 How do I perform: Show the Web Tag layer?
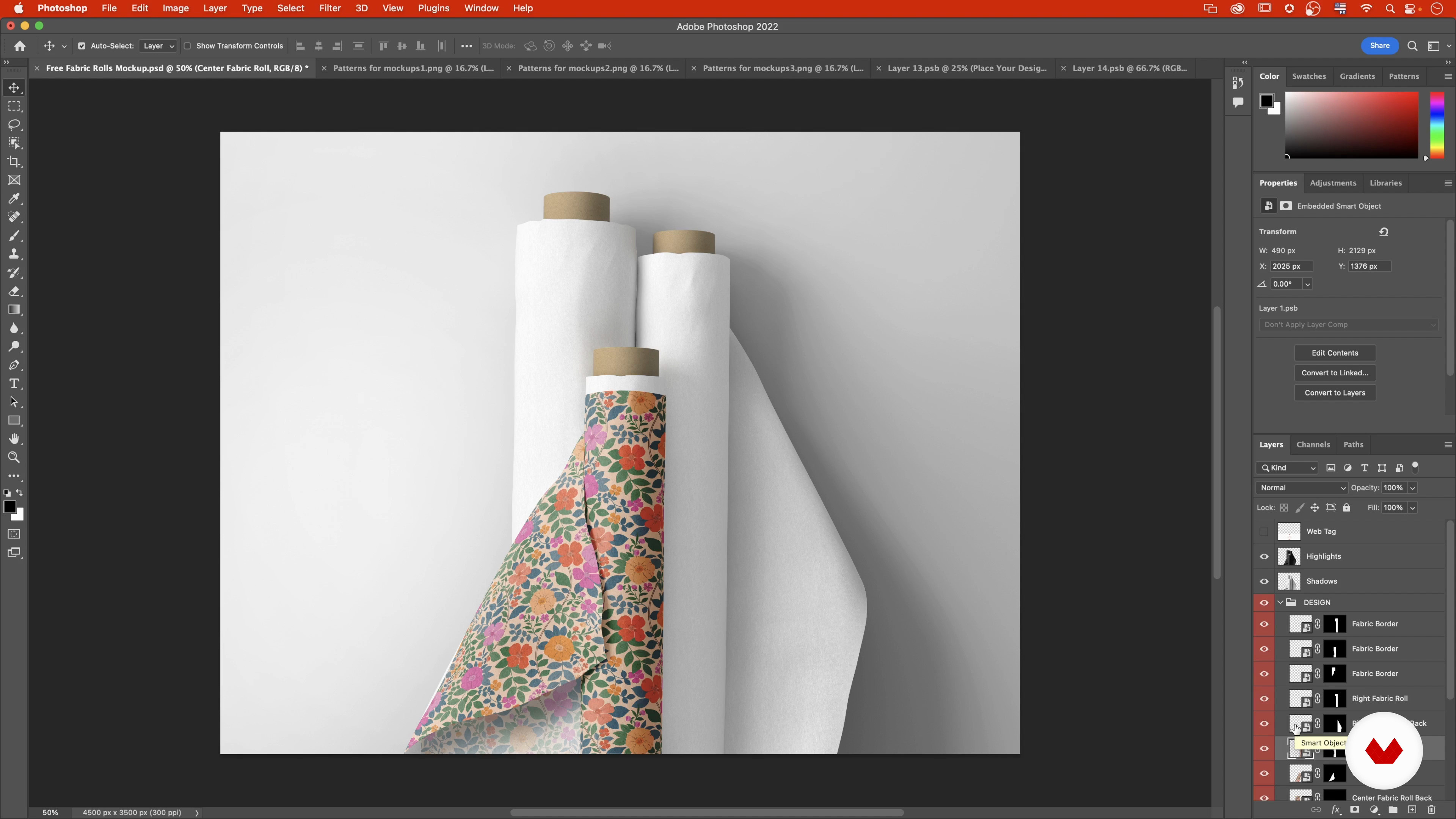pos(1264,531)
